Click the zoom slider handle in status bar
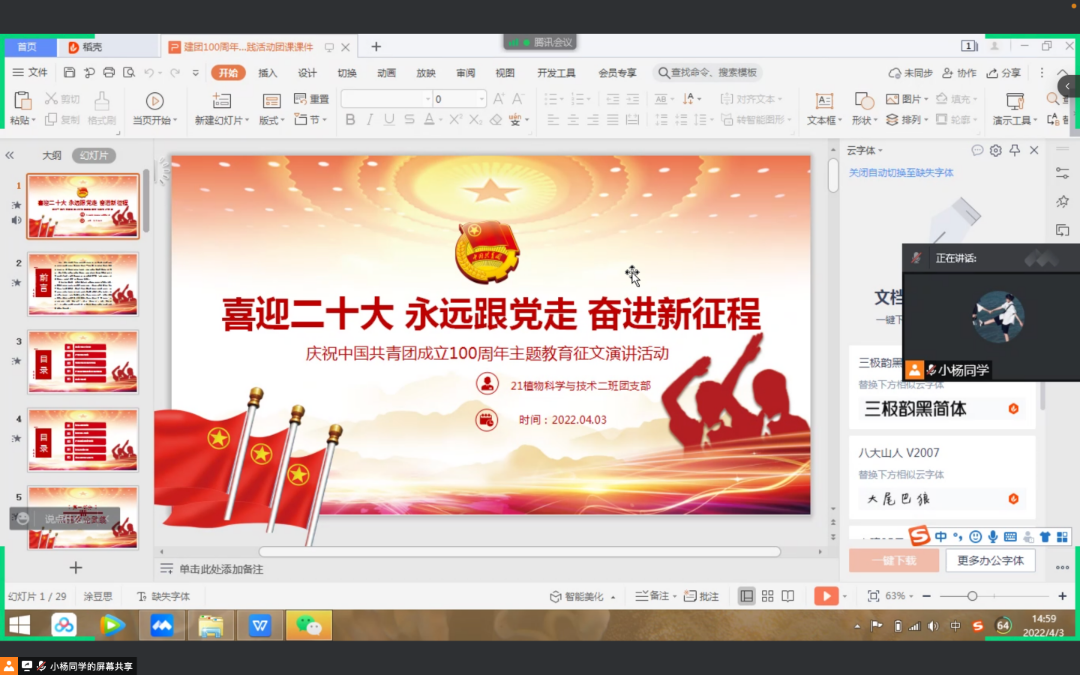 click(x=972, y=596)
